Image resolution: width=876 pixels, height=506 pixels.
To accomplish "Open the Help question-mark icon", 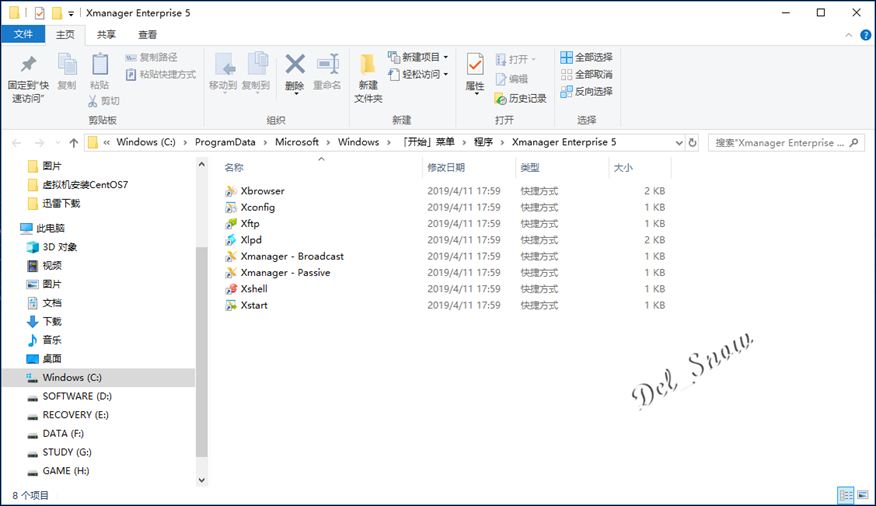I will [865, 35].
